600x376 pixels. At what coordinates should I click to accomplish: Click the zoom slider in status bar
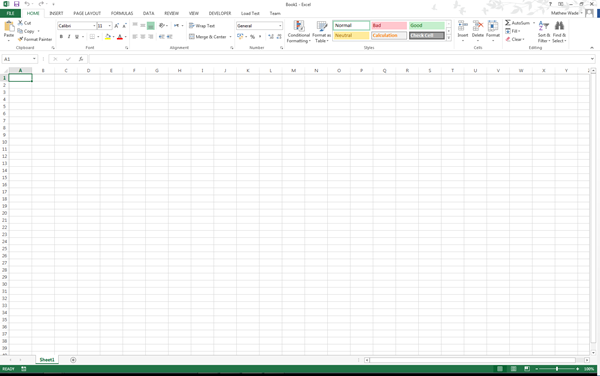(557, 369)
